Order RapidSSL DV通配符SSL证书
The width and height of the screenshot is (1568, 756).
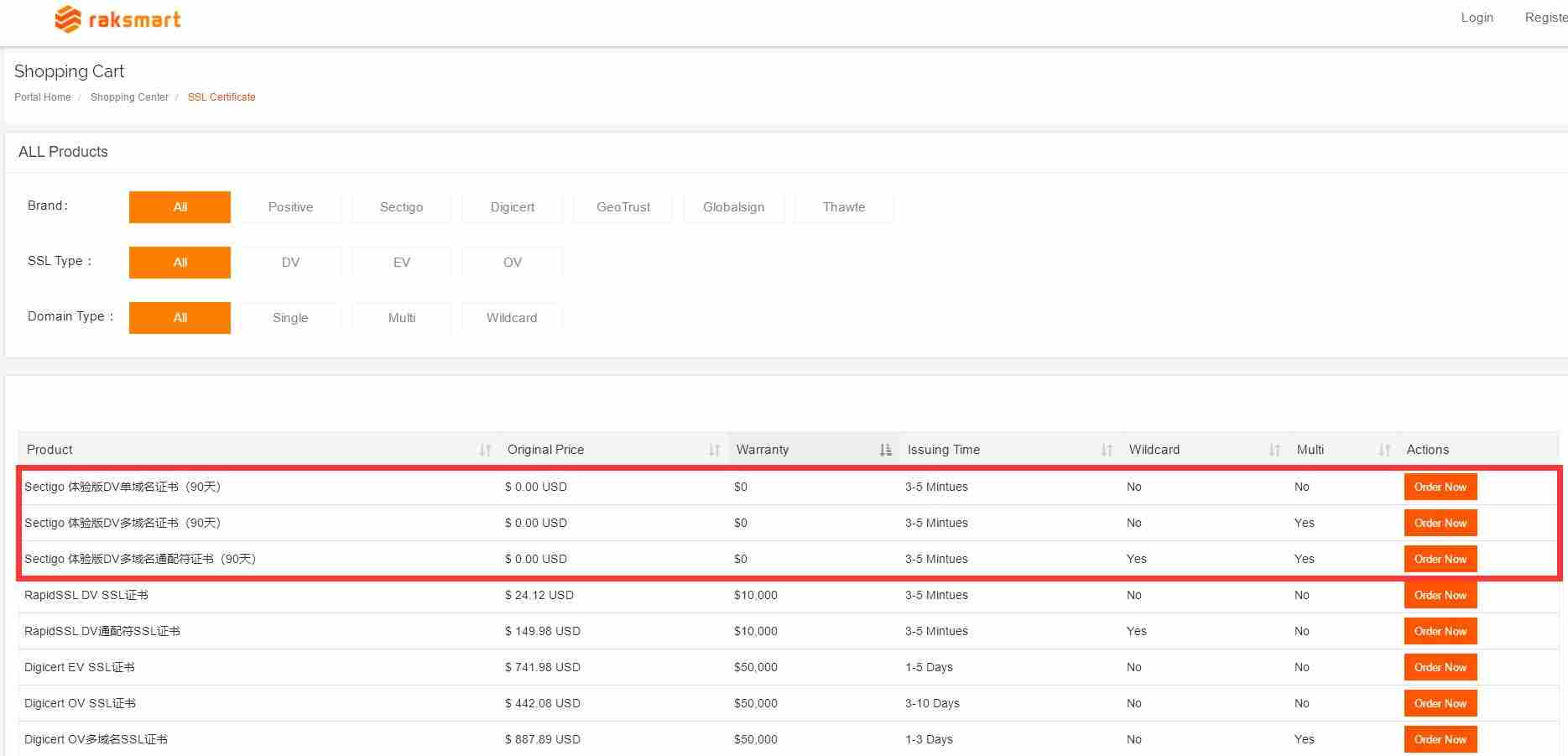point(1440,631)
